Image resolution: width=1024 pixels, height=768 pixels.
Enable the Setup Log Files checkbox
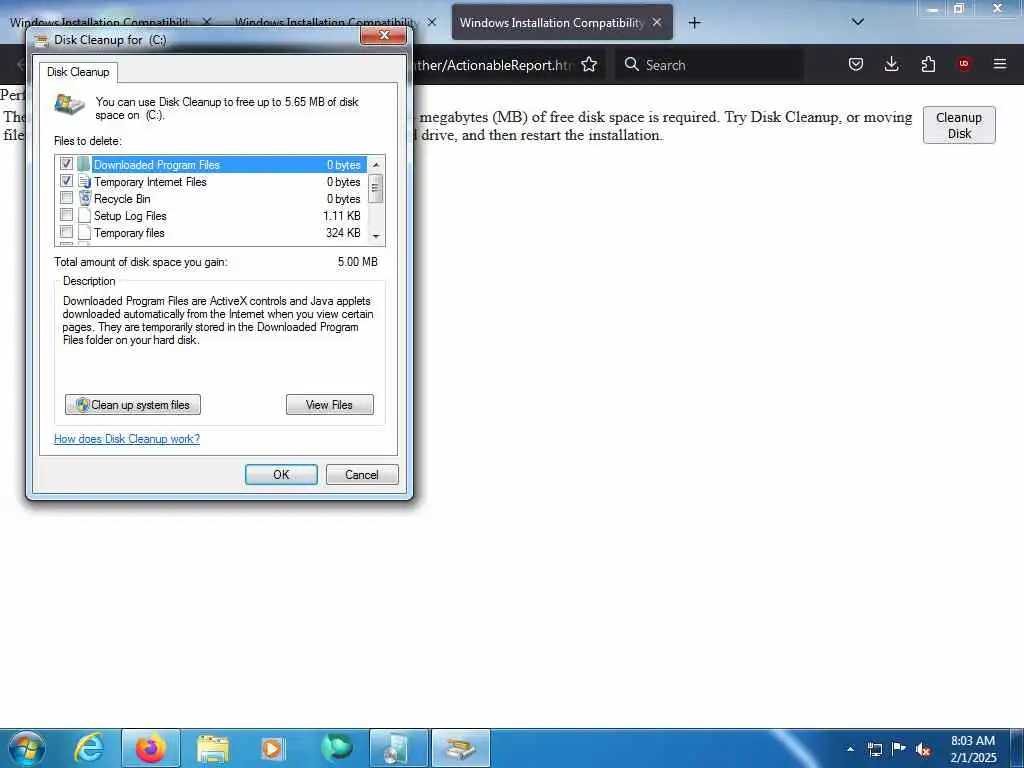[x=66, y=214]
